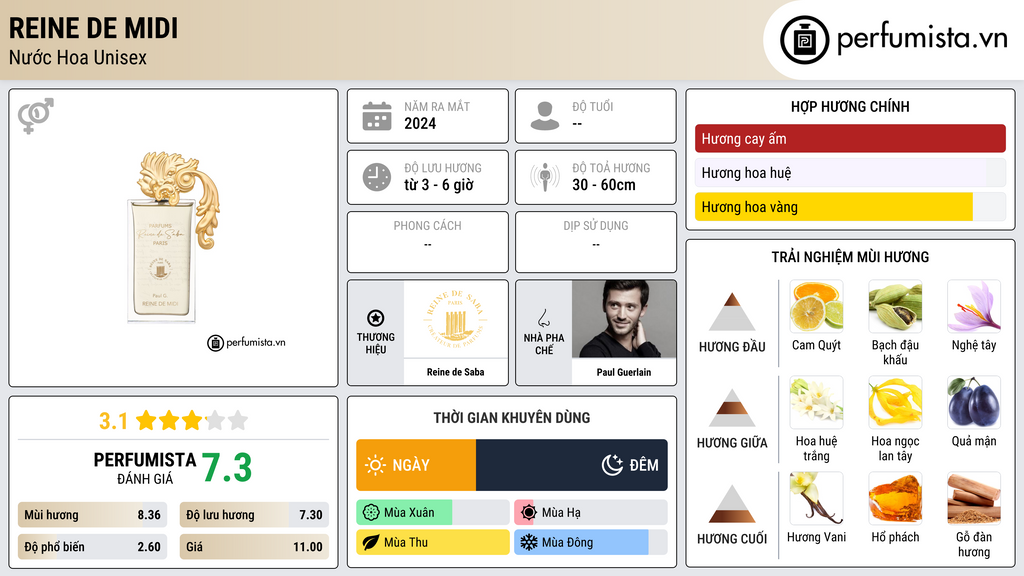Image resolution: width=1024 pixels, height=576 pixels.
Task: Click the perfumista.vn perfume bottle logo icon
Action: tap(804, 40)
